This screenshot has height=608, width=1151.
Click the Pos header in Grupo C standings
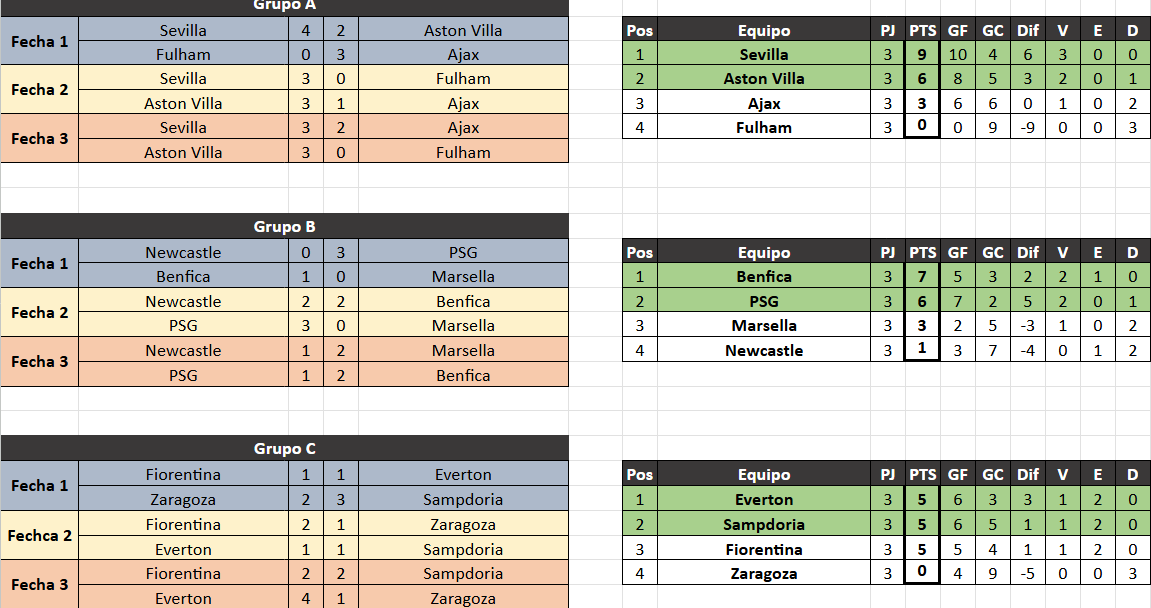point(640,475)
